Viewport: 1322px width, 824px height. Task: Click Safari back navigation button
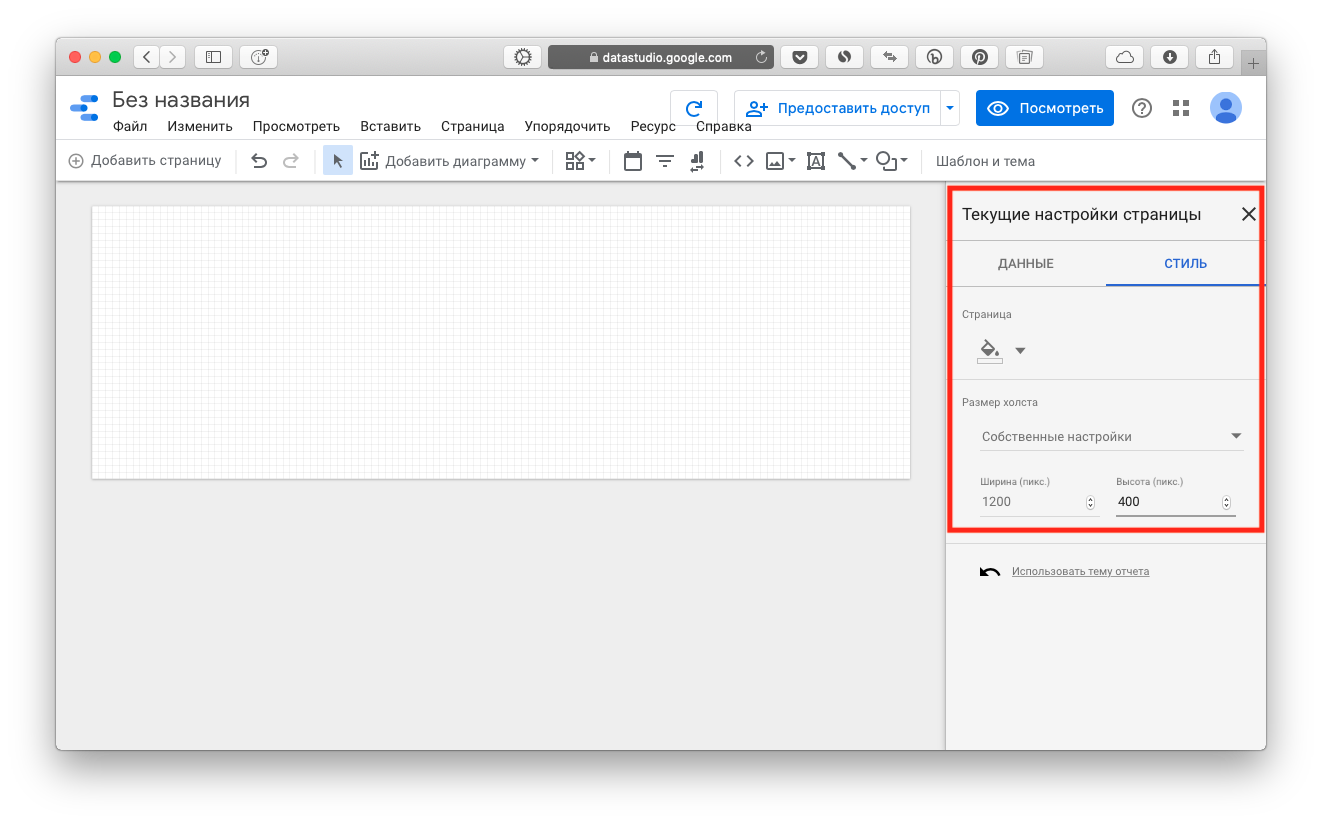click(x=147, y=57)
